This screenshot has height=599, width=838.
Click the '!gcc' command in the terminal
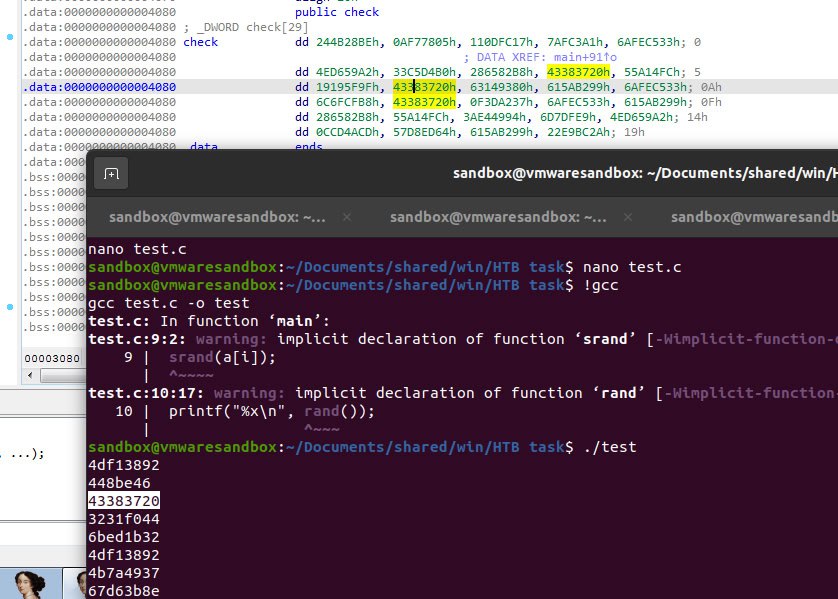601,285
